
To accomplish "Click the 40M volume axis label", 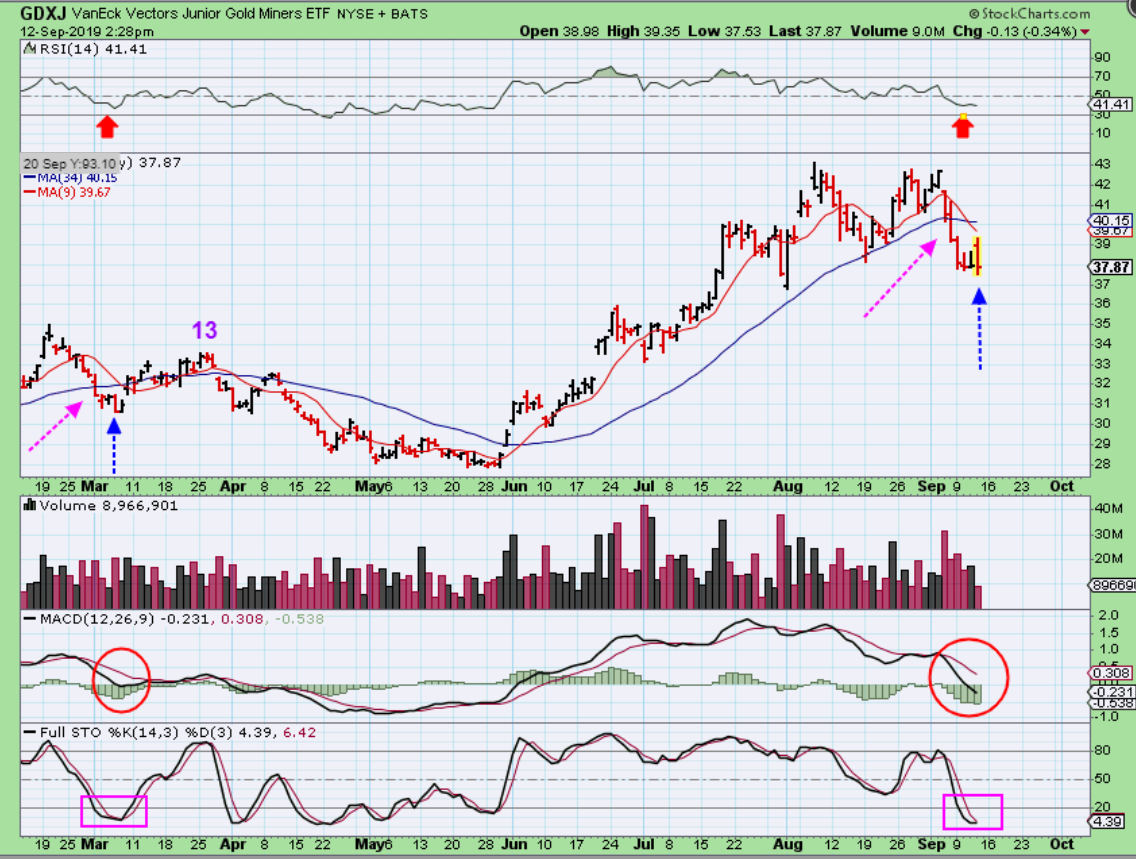I will [x=1108, y=508].
